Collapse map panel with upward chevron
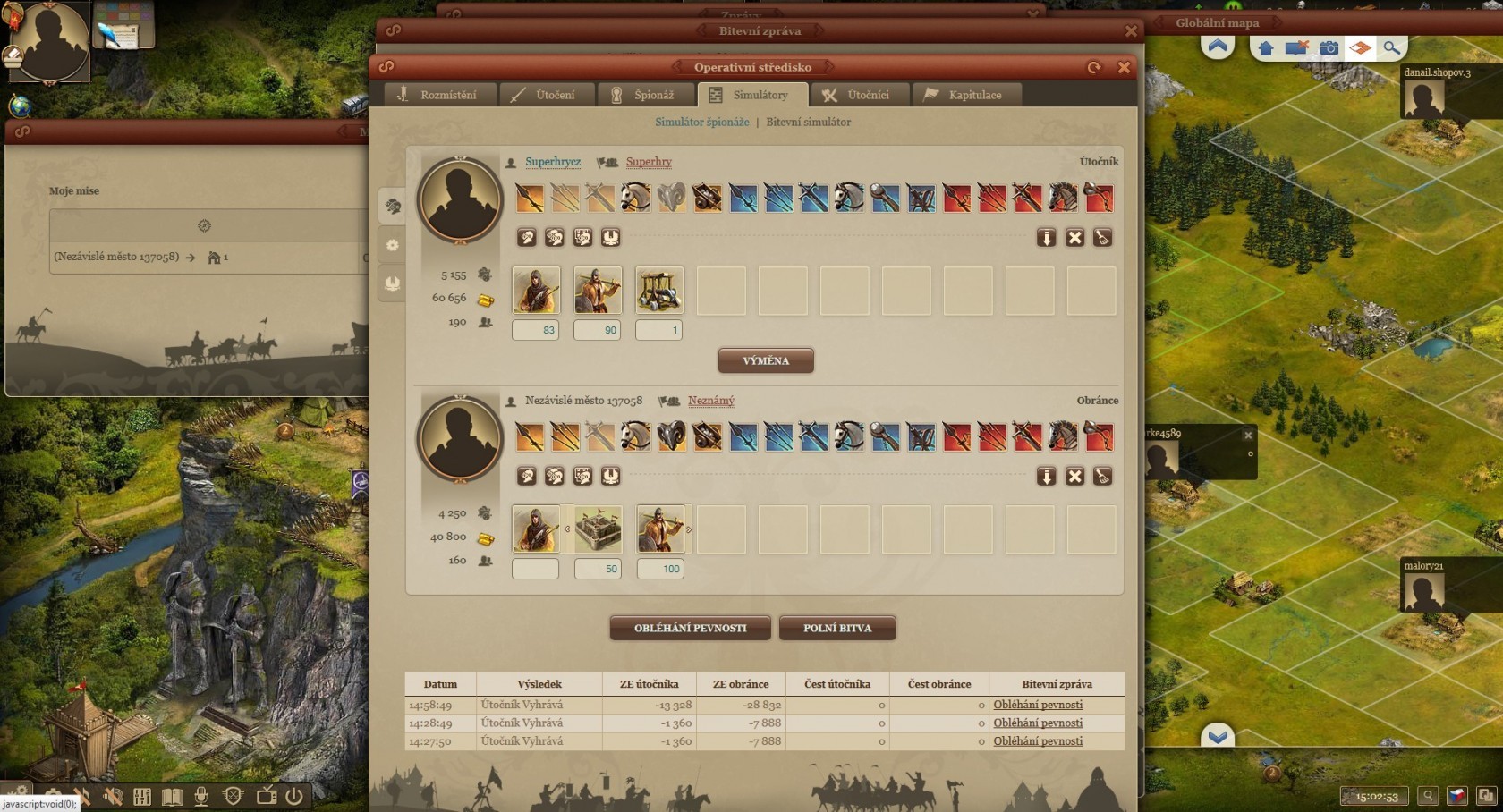The width and height of the screenshot is (1503, 812). [x=1218, y=46]
